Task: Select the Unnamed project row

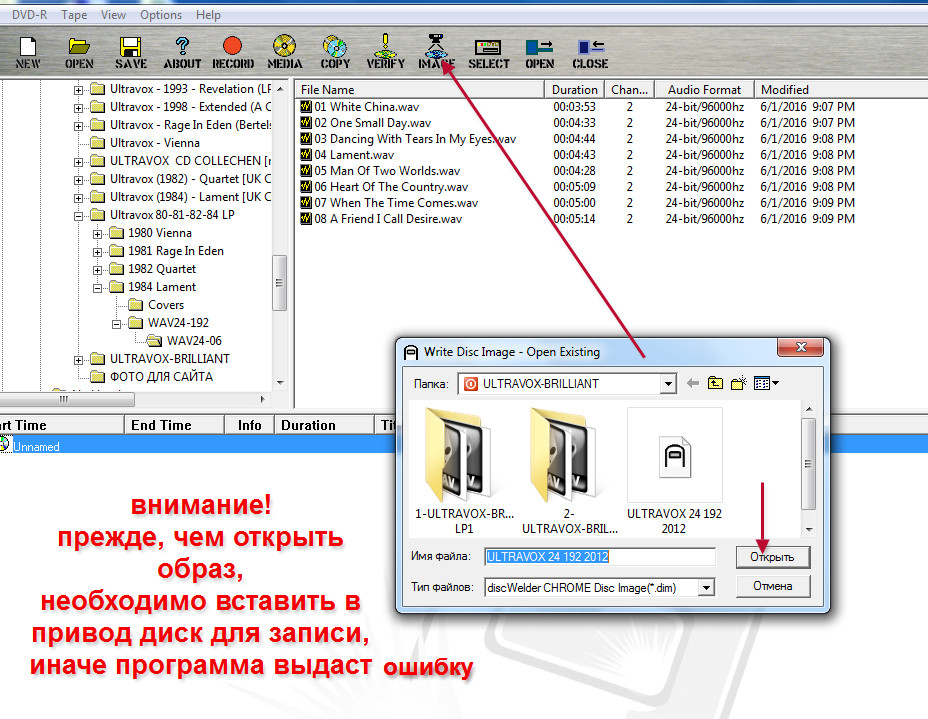Action: (464, 446)
